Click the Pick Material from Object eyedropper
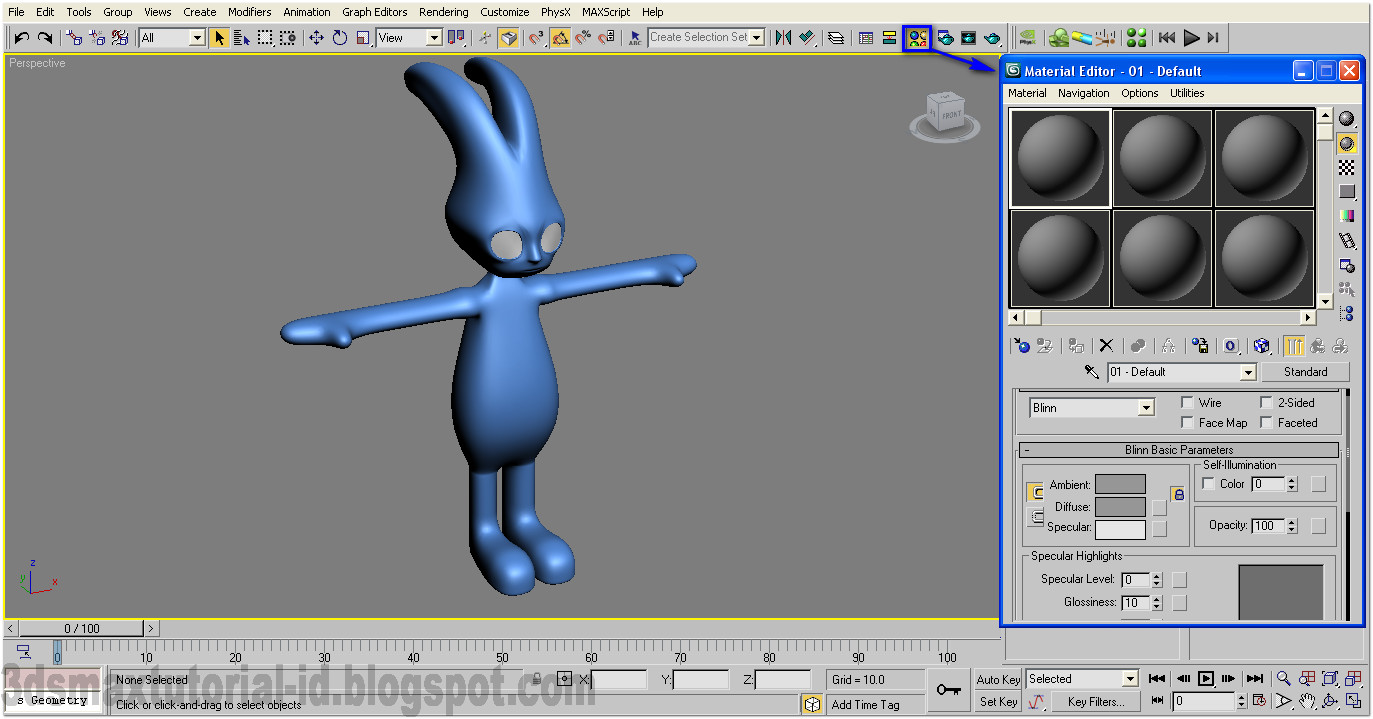The image size is (1373, 719). click(1092, 372)
